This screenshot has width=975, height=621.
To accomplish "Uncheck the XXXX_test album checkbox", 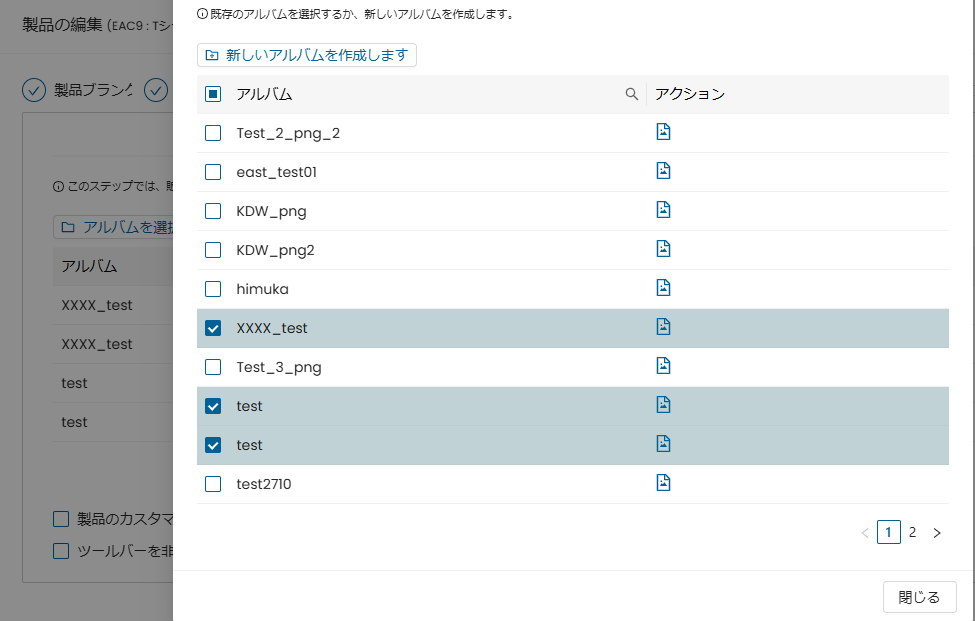I will pos(213,328).
